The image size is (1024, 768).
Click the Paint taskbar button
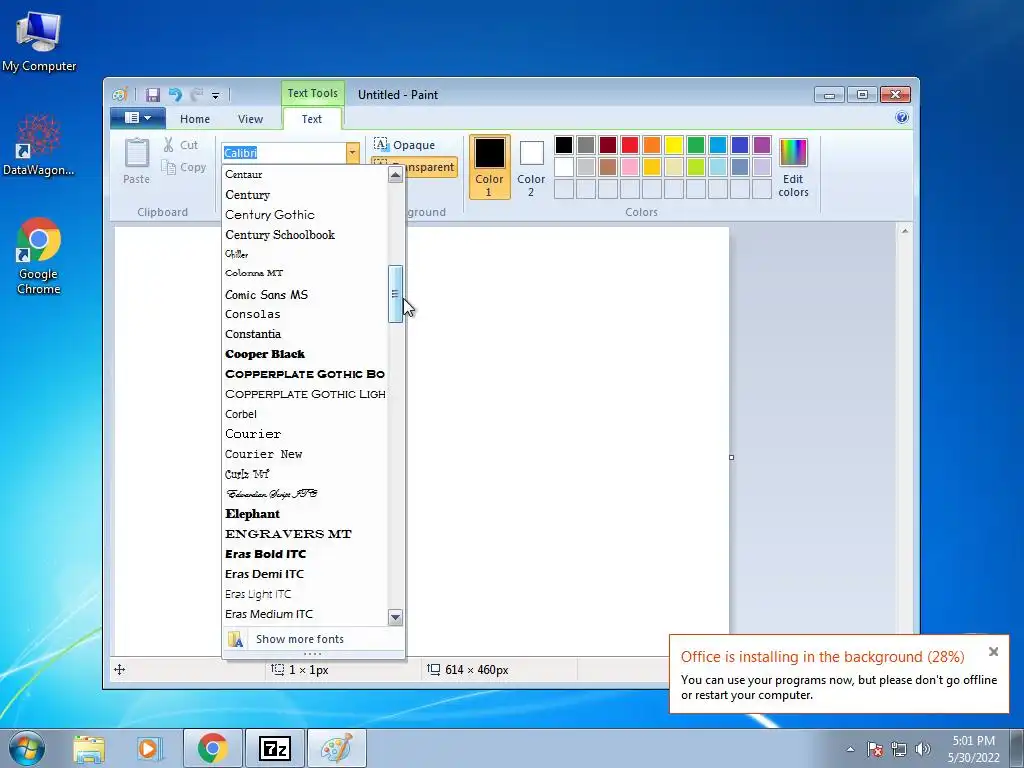pos(336,748)
